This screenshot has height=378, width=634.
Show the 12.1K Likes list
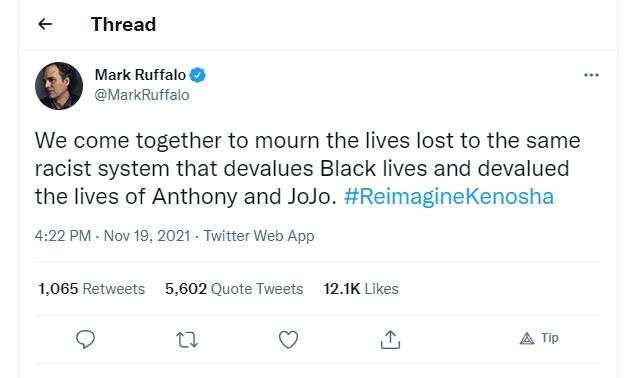tap(361, 289)
